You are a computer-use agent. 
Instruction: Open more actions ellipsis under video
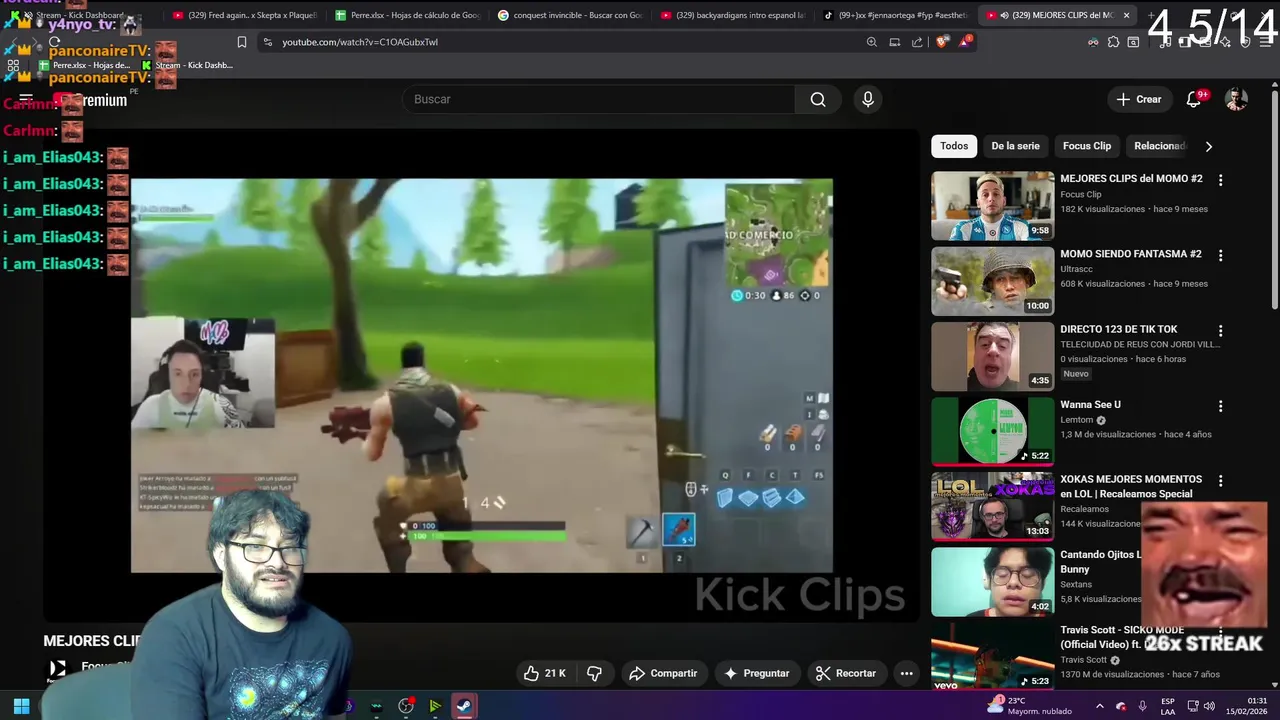click(906, 673)
